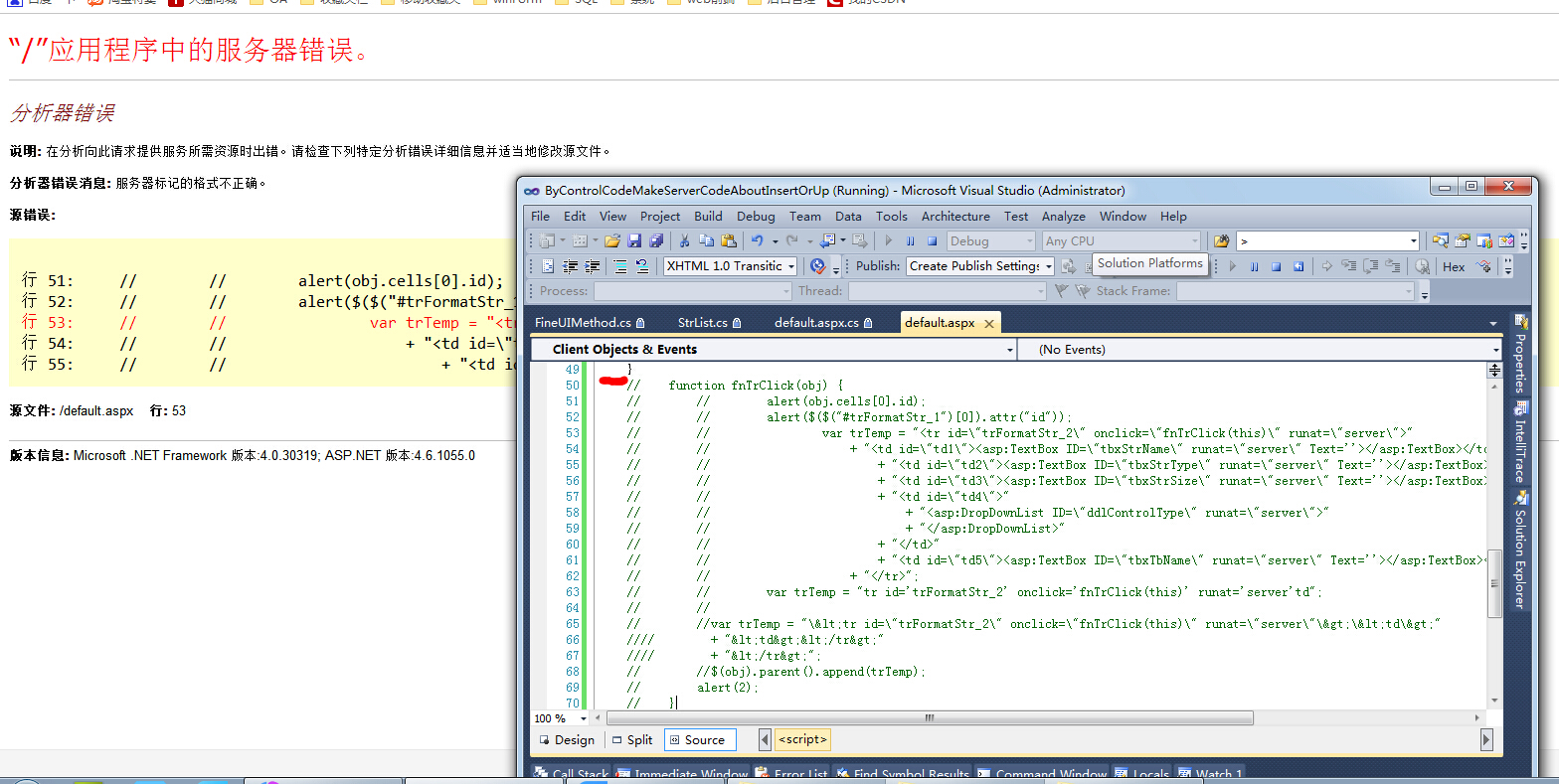Screen dimensions: 1559x784
Task: Break All pause icon in Debug toolbar
Action: point(1254,266)
